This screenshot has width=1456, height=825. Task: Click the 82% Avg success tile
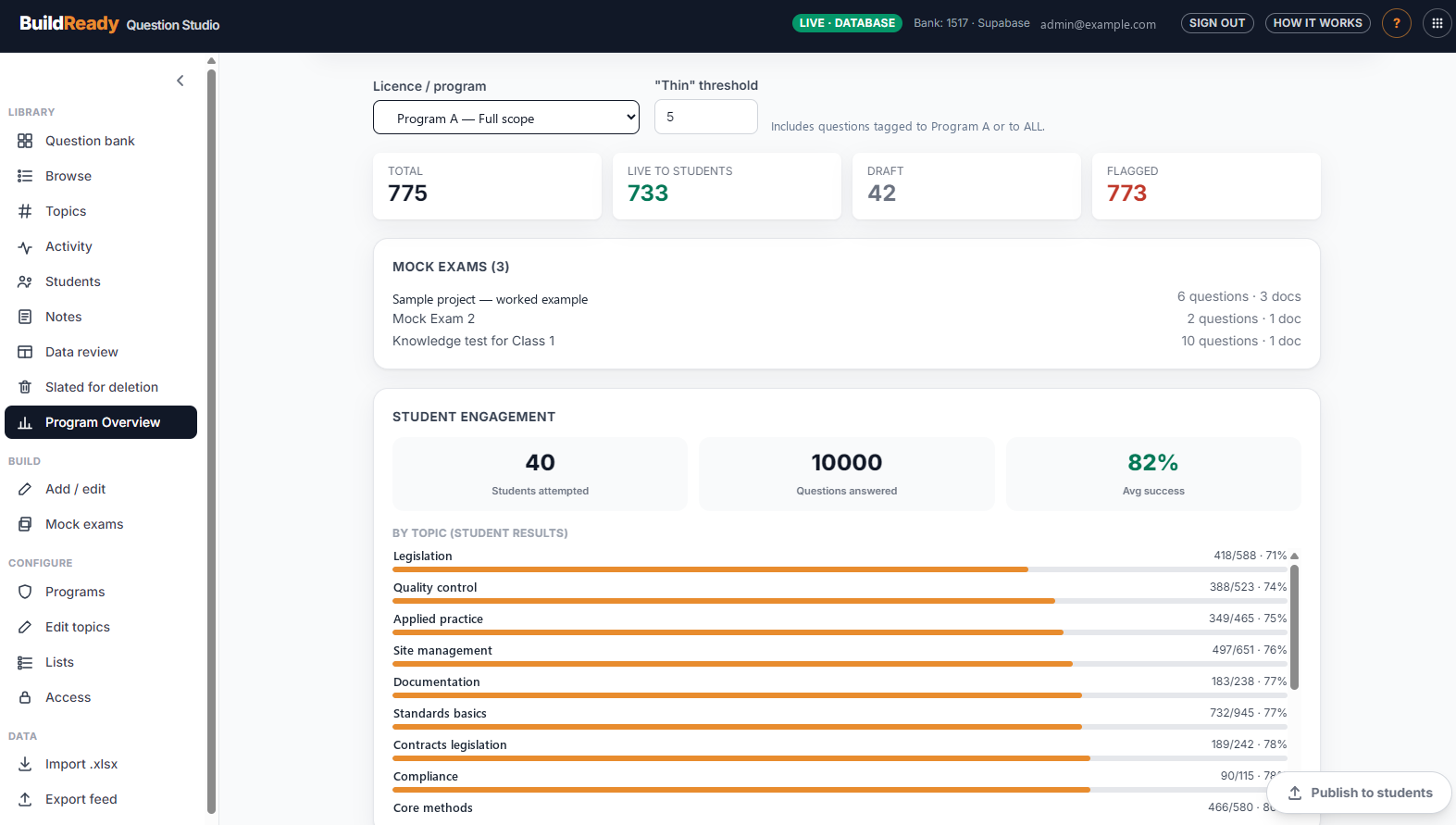1153,474
